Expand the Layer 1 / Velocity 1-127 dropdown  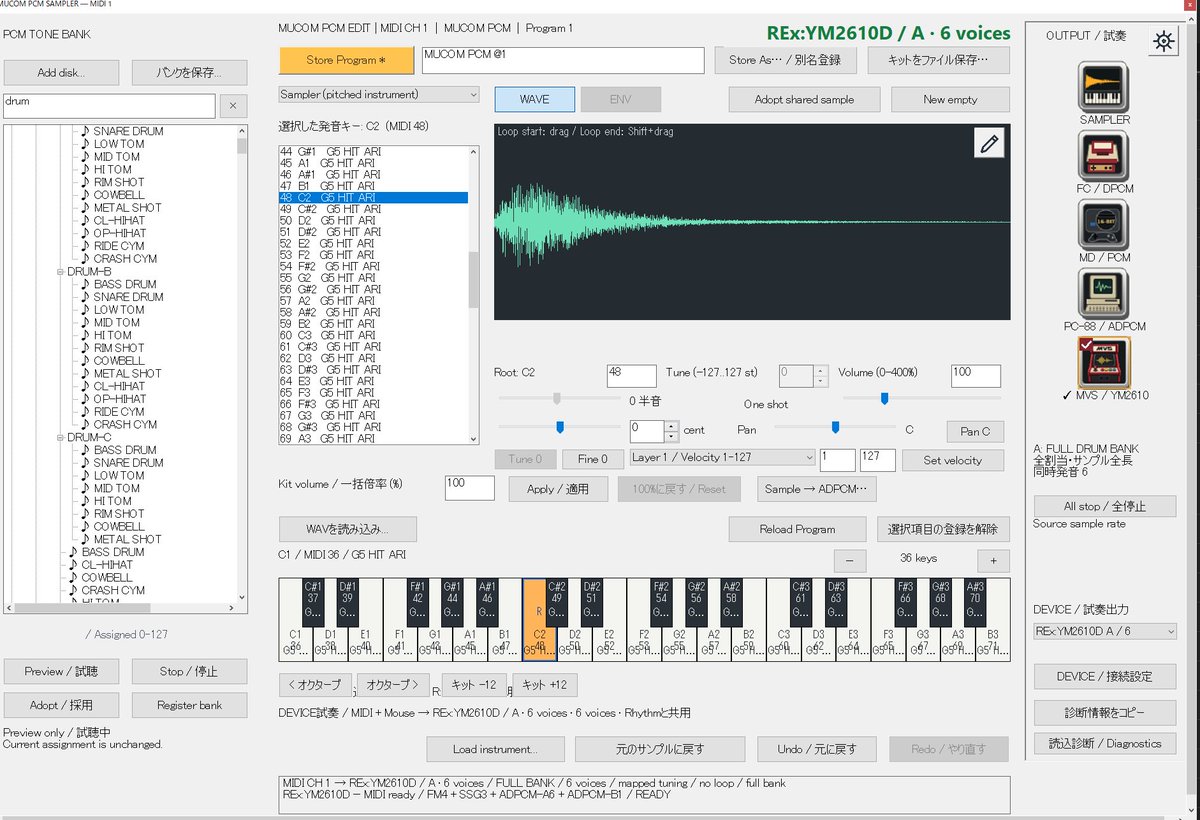pyautogui.click(x=723, y=458)
